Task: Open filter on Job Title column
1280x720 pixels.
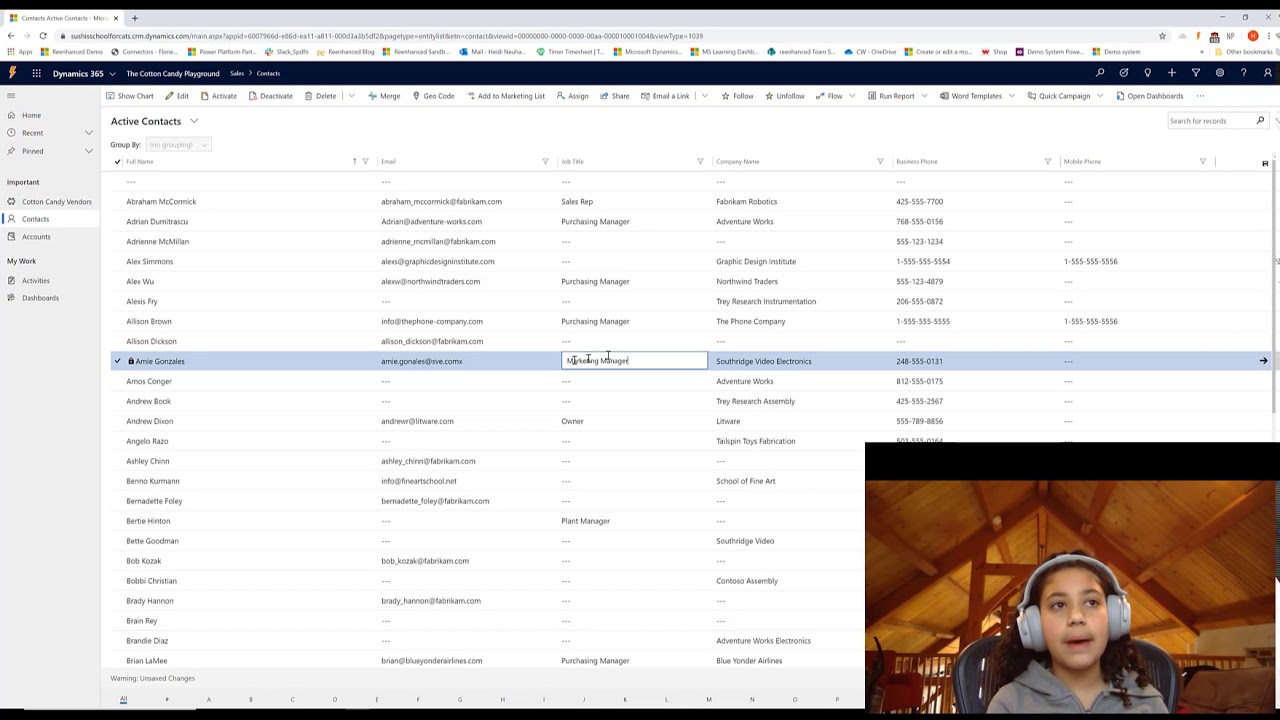Action: click(x=700, y=162)
